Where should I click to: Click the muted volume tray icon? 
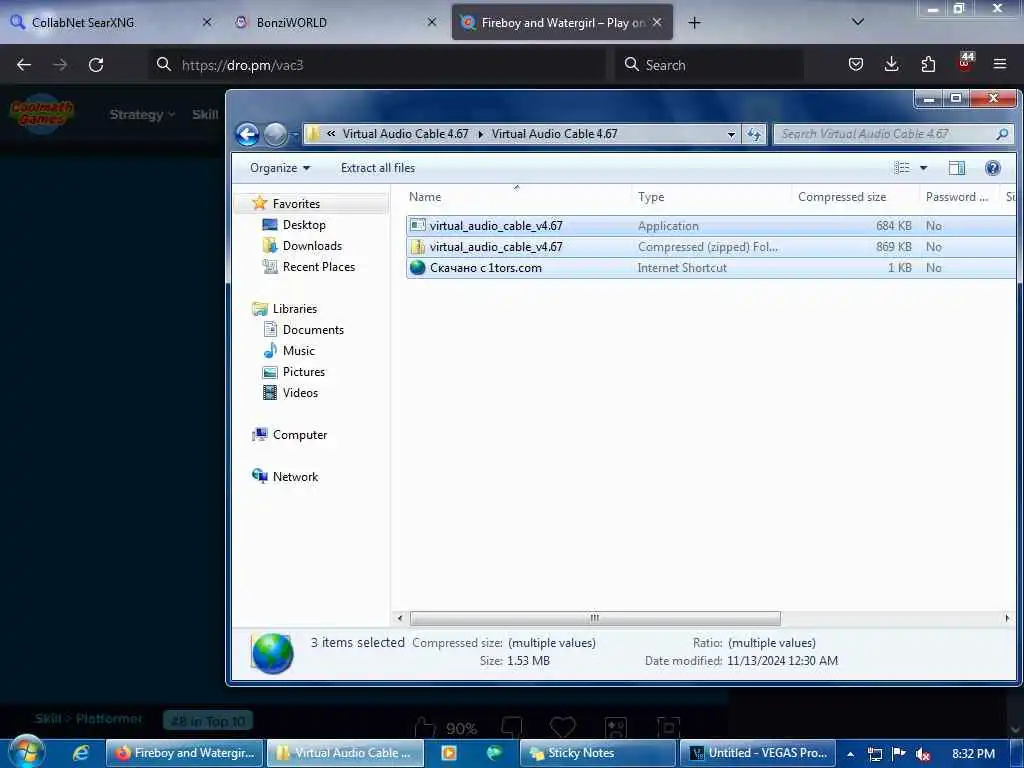(923, 754)
